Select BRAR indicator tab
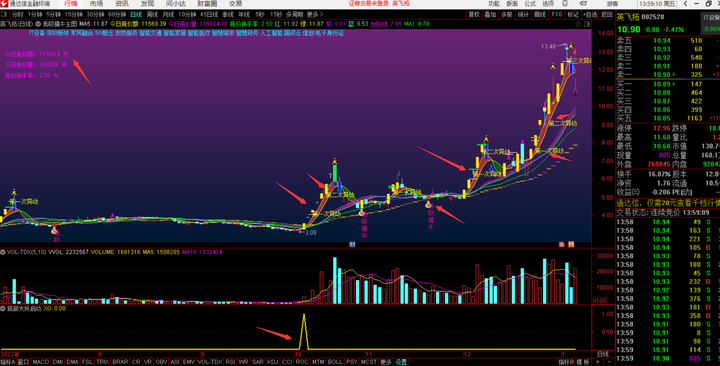 (x=120, y=362)
